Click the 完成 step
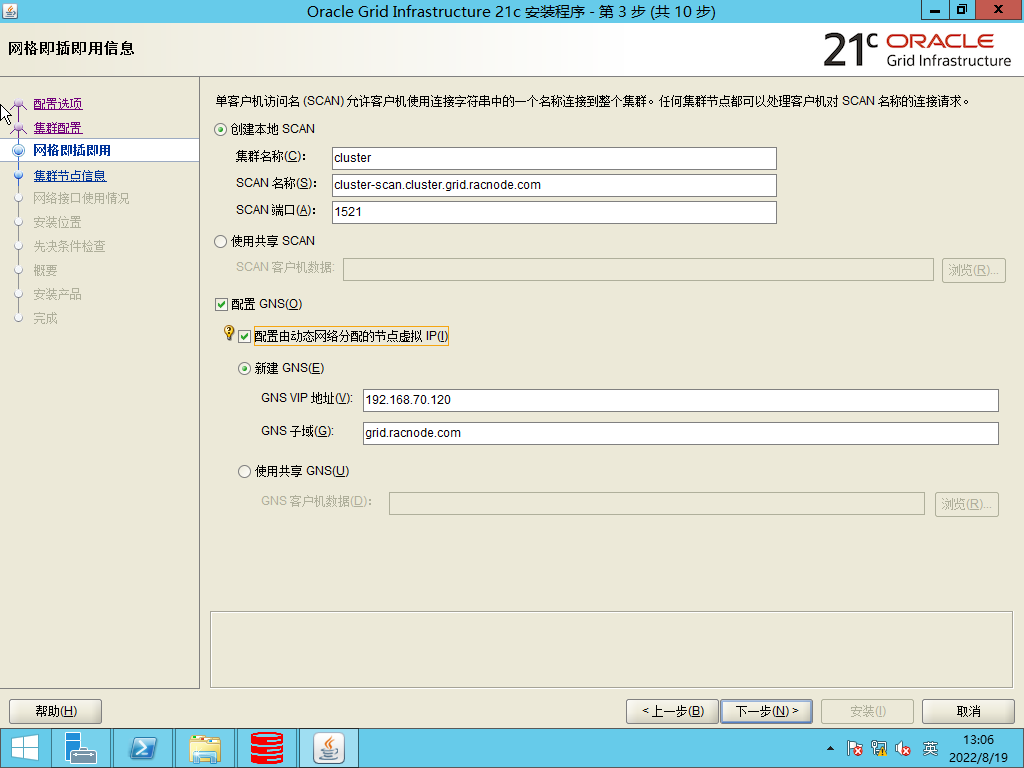This screenshot has width=1024, height=768. 45,319
